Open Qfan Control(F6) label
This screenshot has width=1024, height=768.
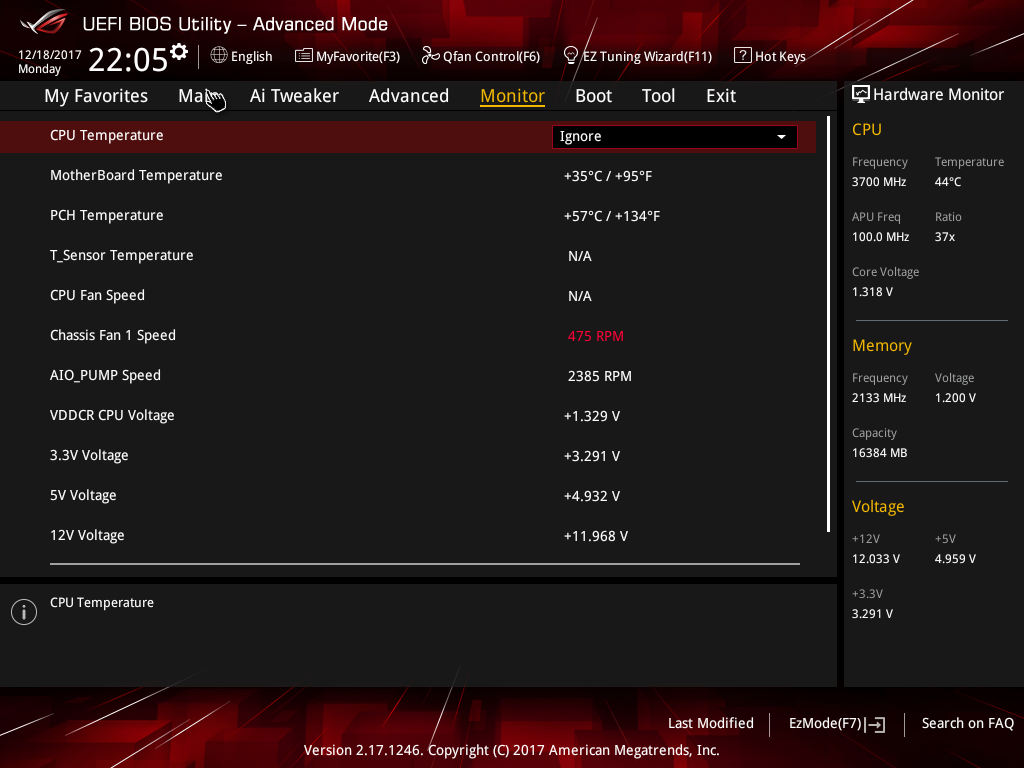point(491,57)
